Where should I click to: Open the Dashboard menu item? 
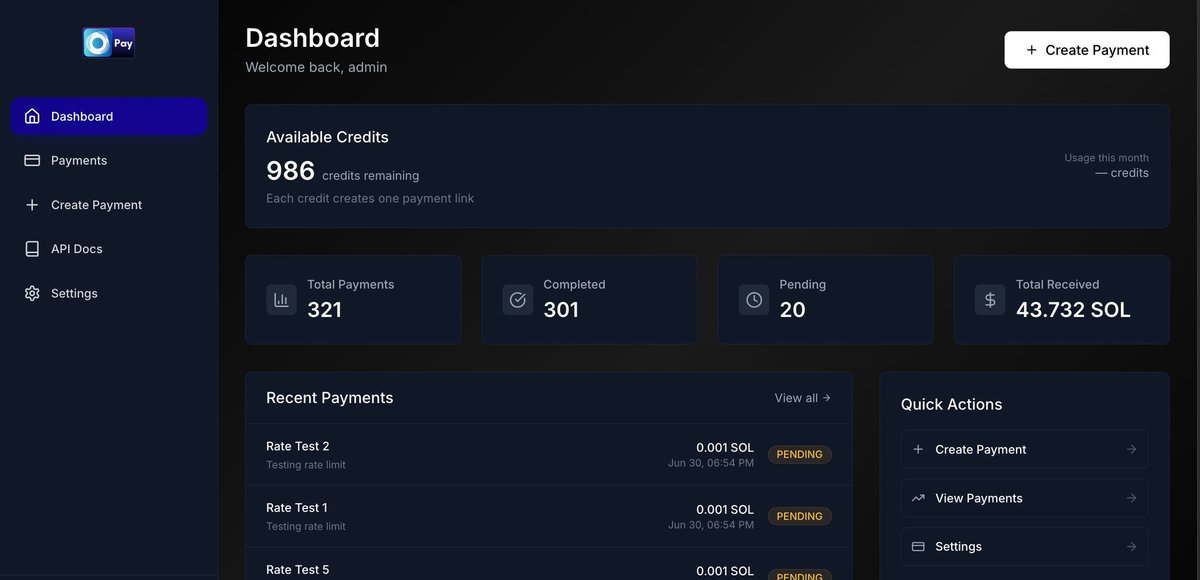coord(109,116)
